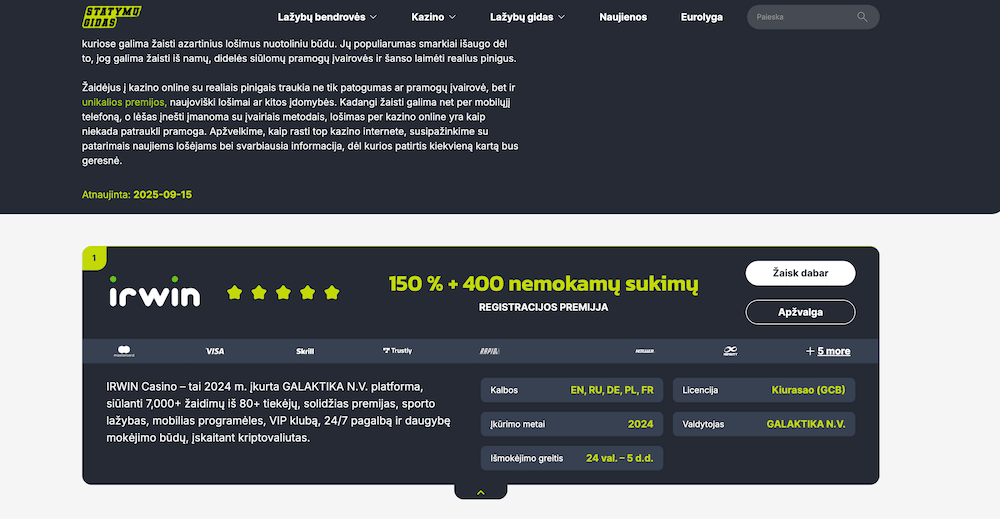The height and width of the screenshot is (519, 1000).
Task: Click the fifth rating star of irwin
Action: [332, 292]
